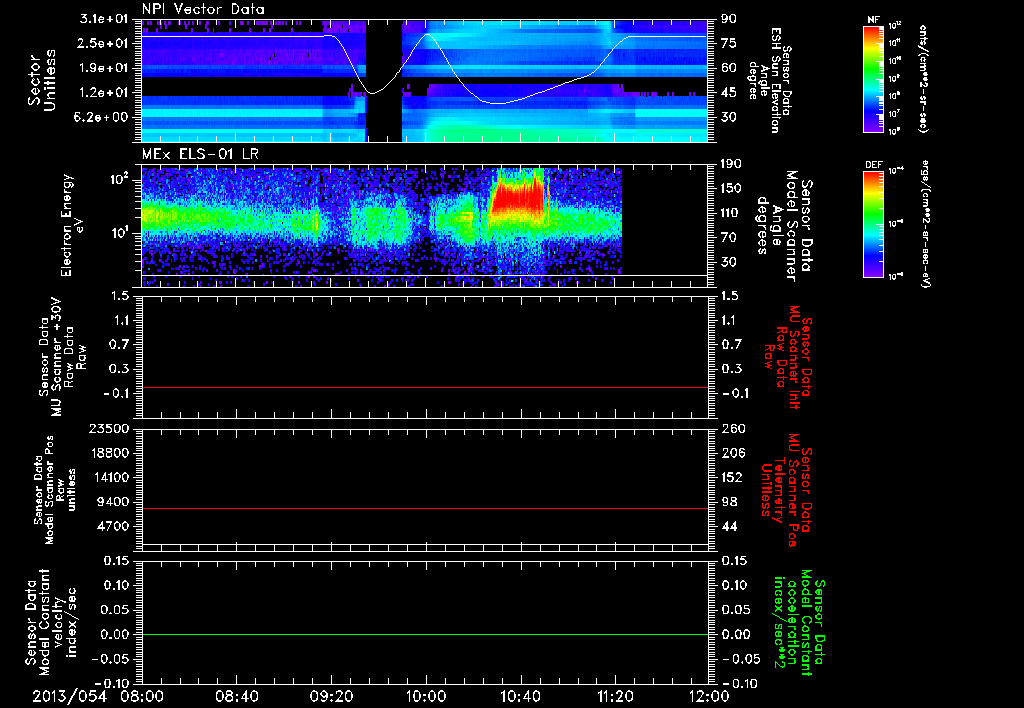Screen dimensions: 1024x708
Task: Click the "Sector Unitless" axis label
Action: [42, 81]
